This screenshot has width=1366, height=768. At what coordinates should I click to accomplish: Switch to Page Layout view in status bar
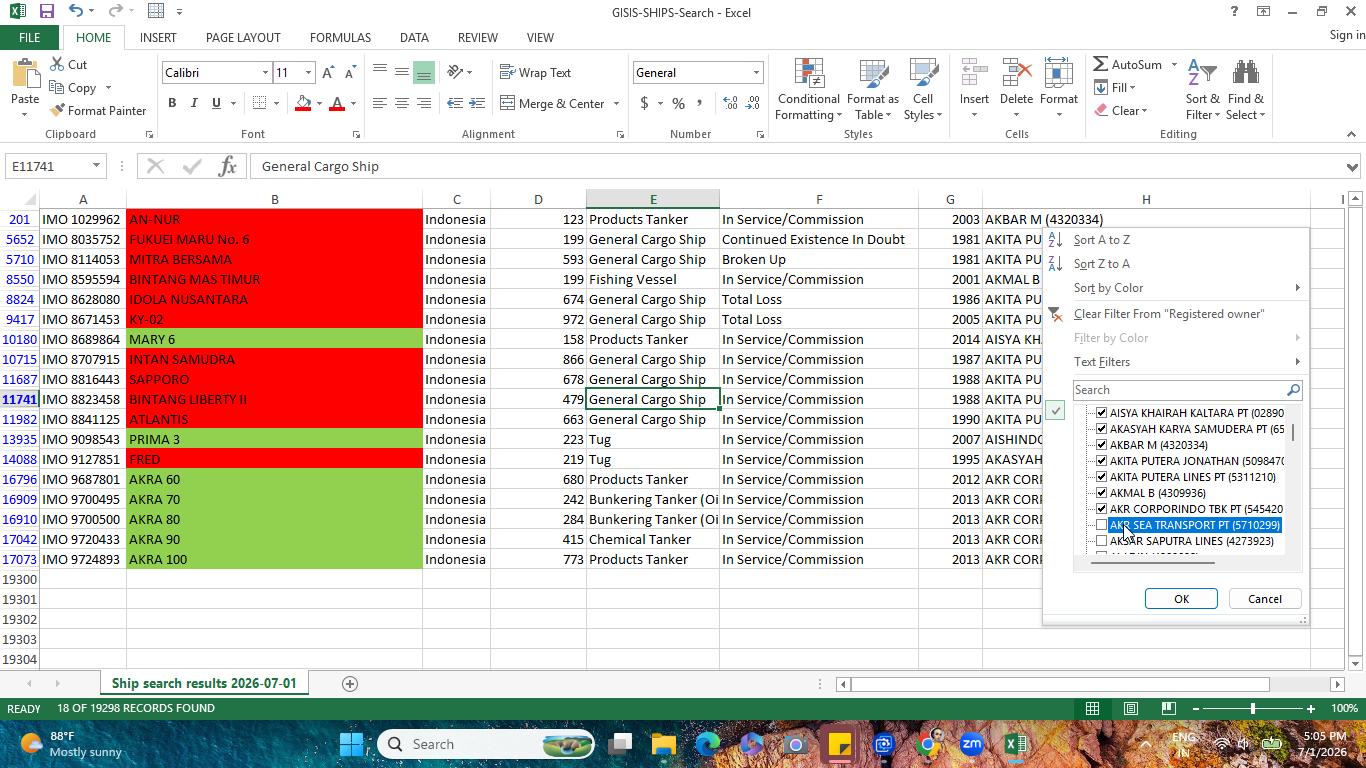(x=1130, y=708)
